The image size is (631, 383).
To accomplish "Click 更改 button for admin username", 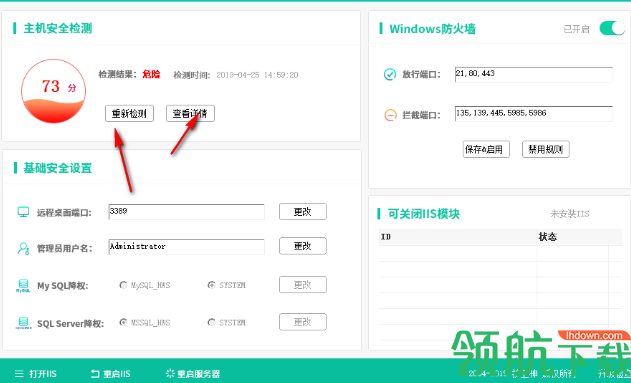I will point(303,246).
